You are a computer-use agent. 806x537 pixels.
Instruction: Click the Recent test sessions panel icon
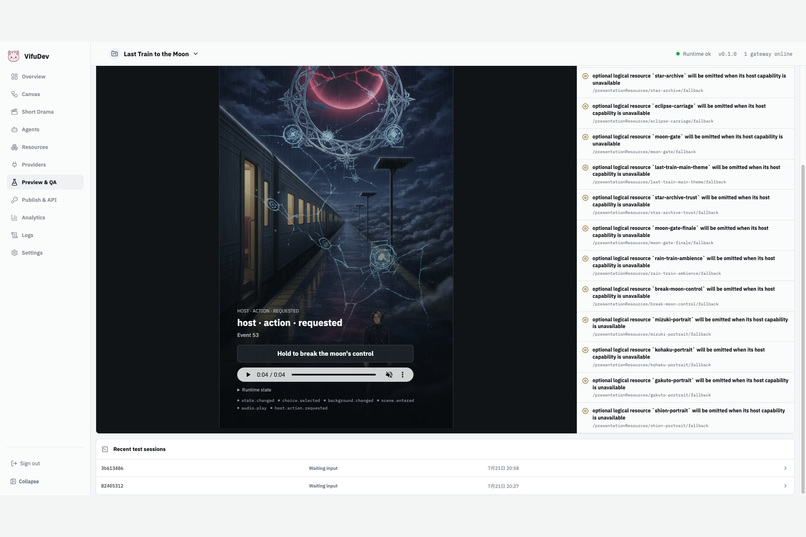coord(105,449)
